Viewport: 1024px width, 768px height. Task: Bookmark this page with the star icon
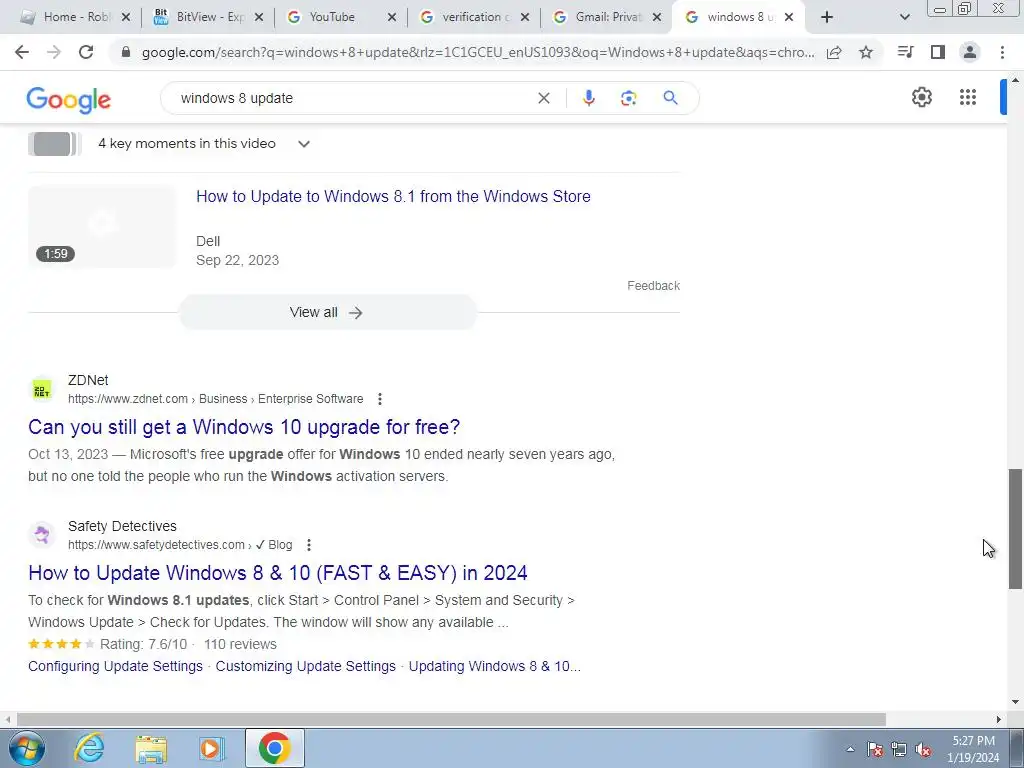(x=866, y=52)
